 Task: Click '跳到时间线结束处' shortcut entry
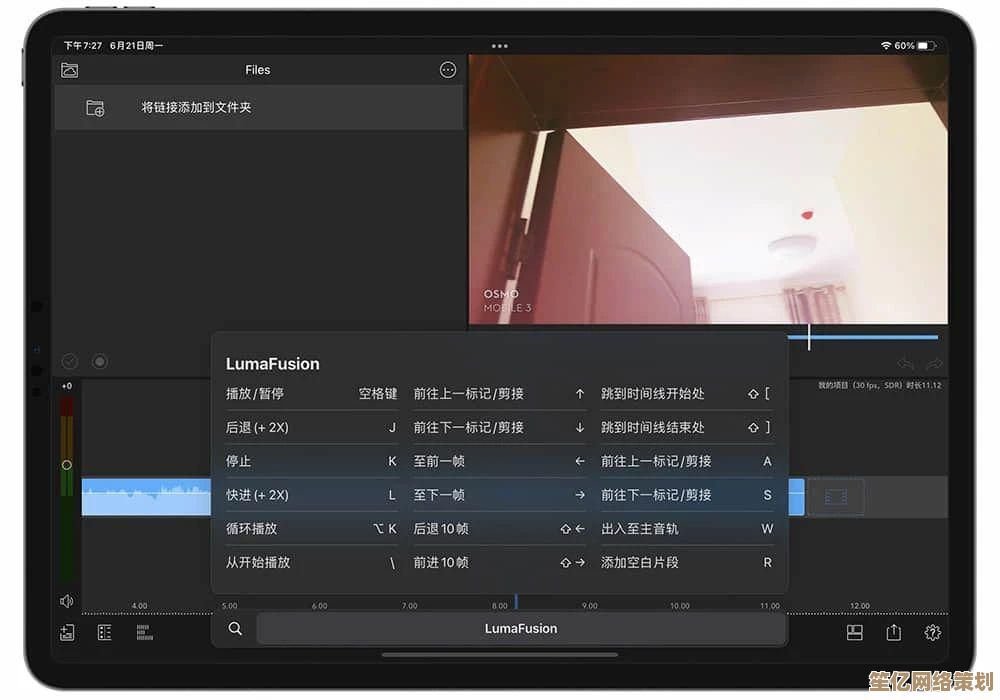click(687, 427)
